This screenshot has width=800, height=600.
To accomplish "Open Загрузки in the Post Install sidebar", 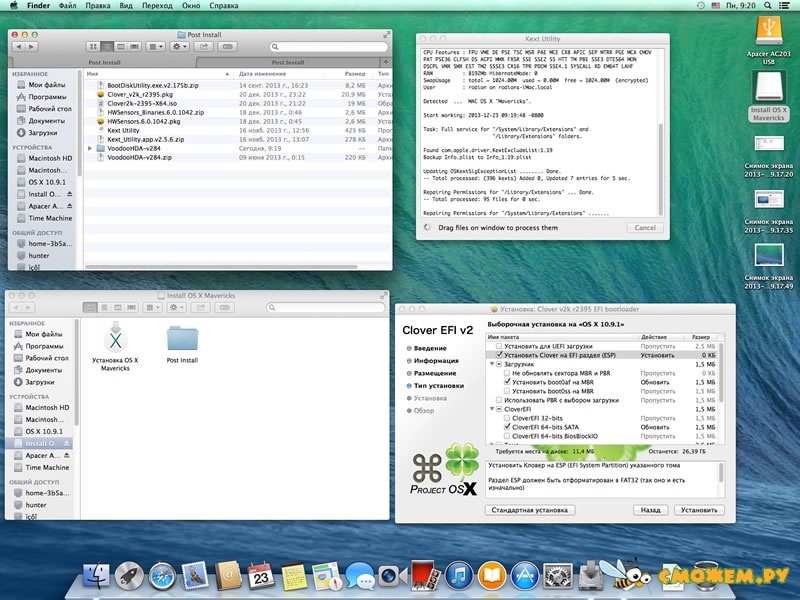I will 43,133.
